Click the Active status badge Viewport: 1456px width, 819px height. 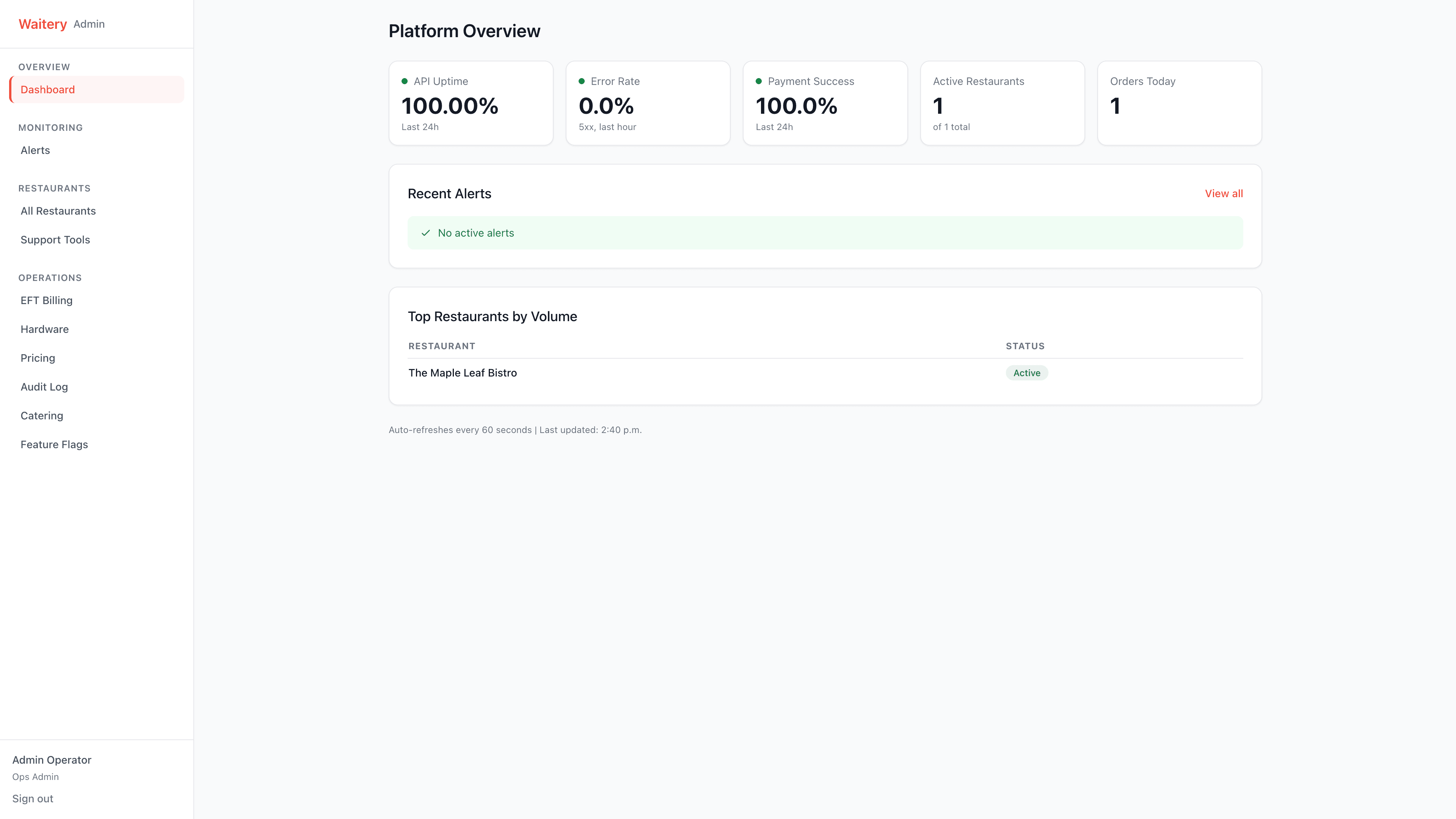tap(1026, 373)
